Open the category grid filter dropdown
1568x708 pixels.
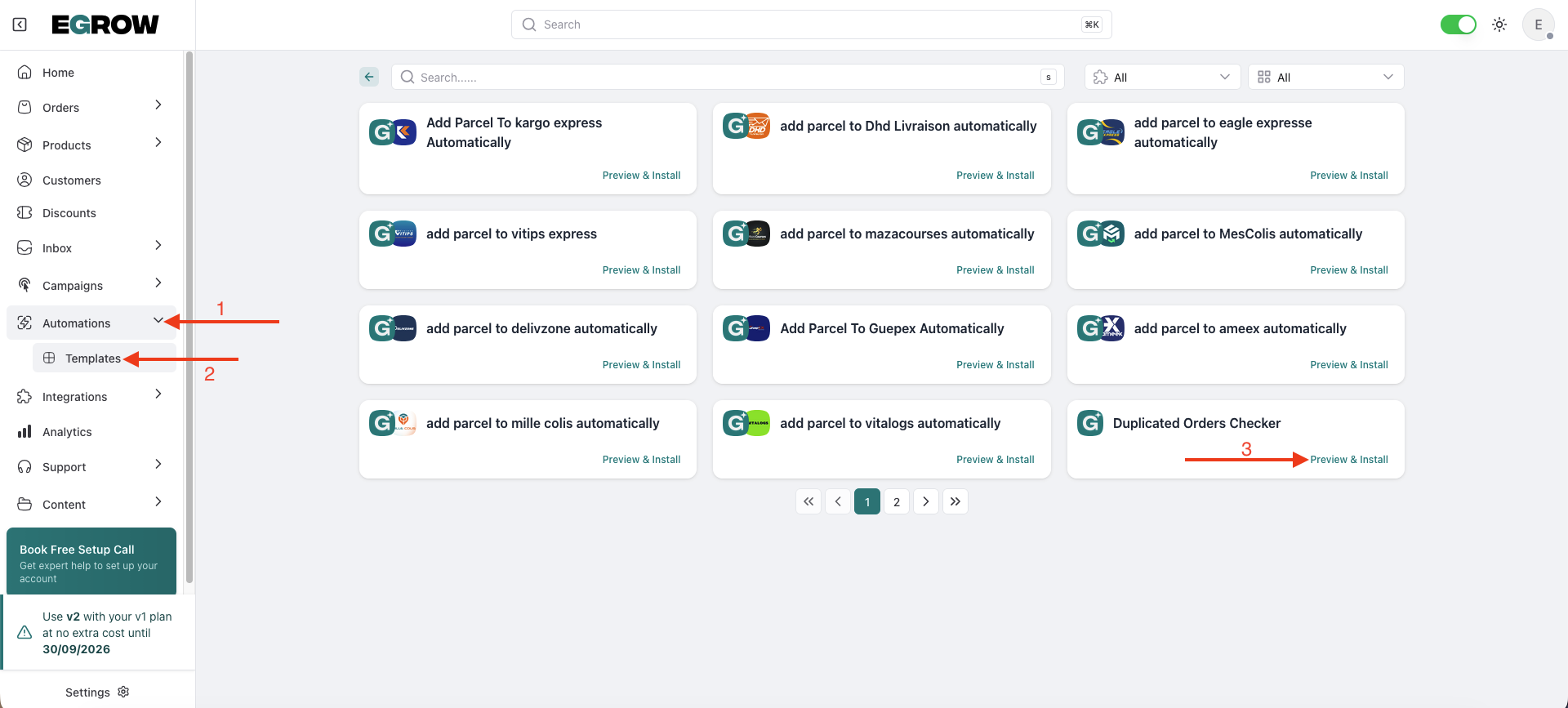1325,77
